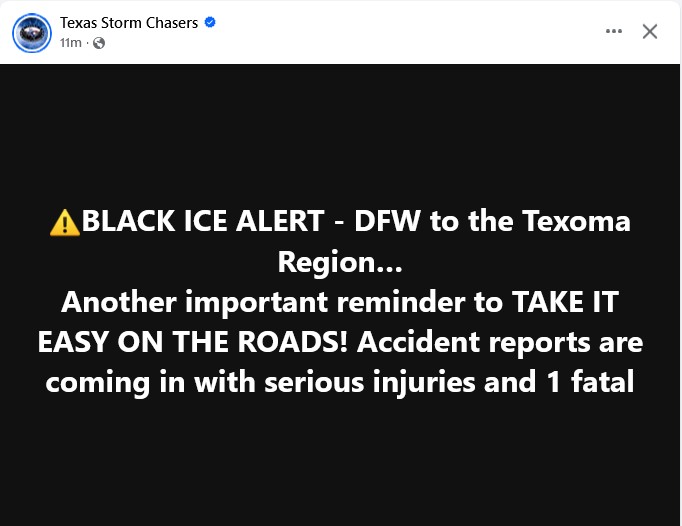The width and height of the screenshot is (682, 526).
Task: Click the word 'Chasers' in page name
Action: click(170, 23)
